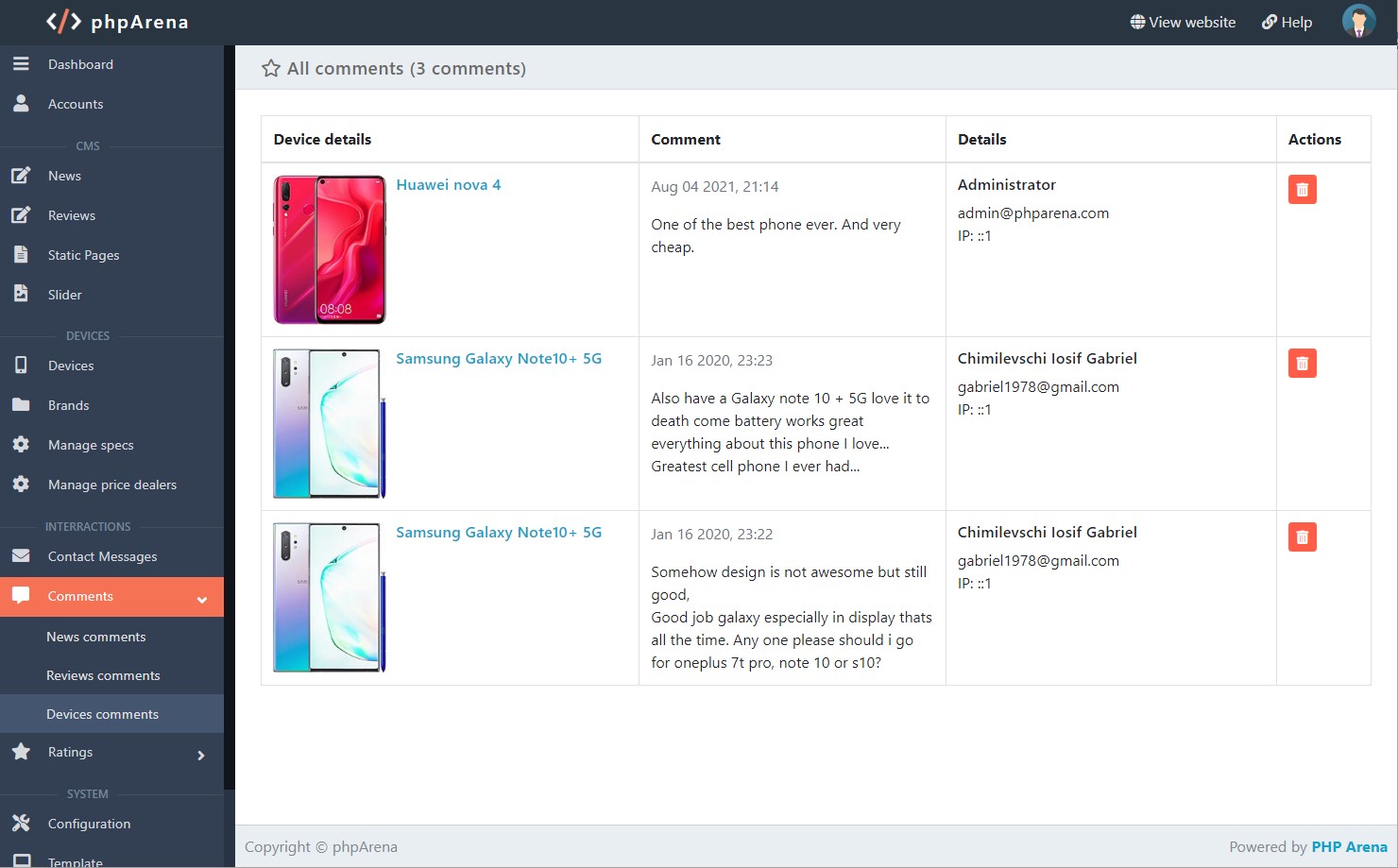Click the Reviews edit icon
Screen dimensions: 1398x868
[21, 215]
